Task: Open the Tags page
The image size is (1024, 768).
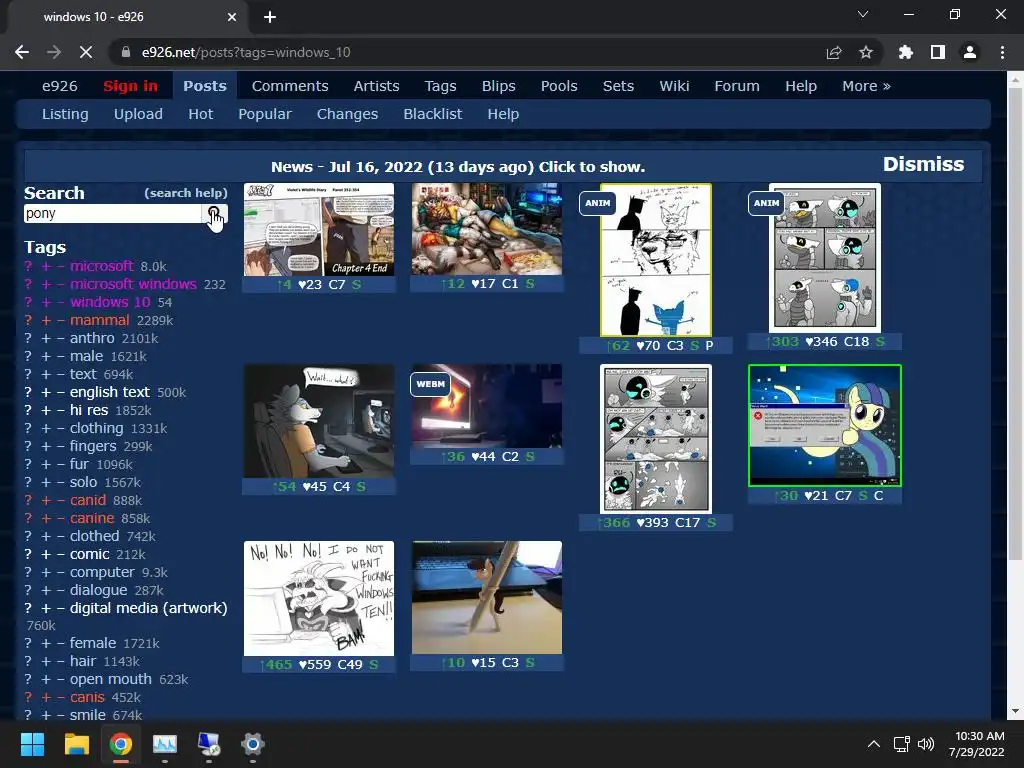Action: click(440, 86)
